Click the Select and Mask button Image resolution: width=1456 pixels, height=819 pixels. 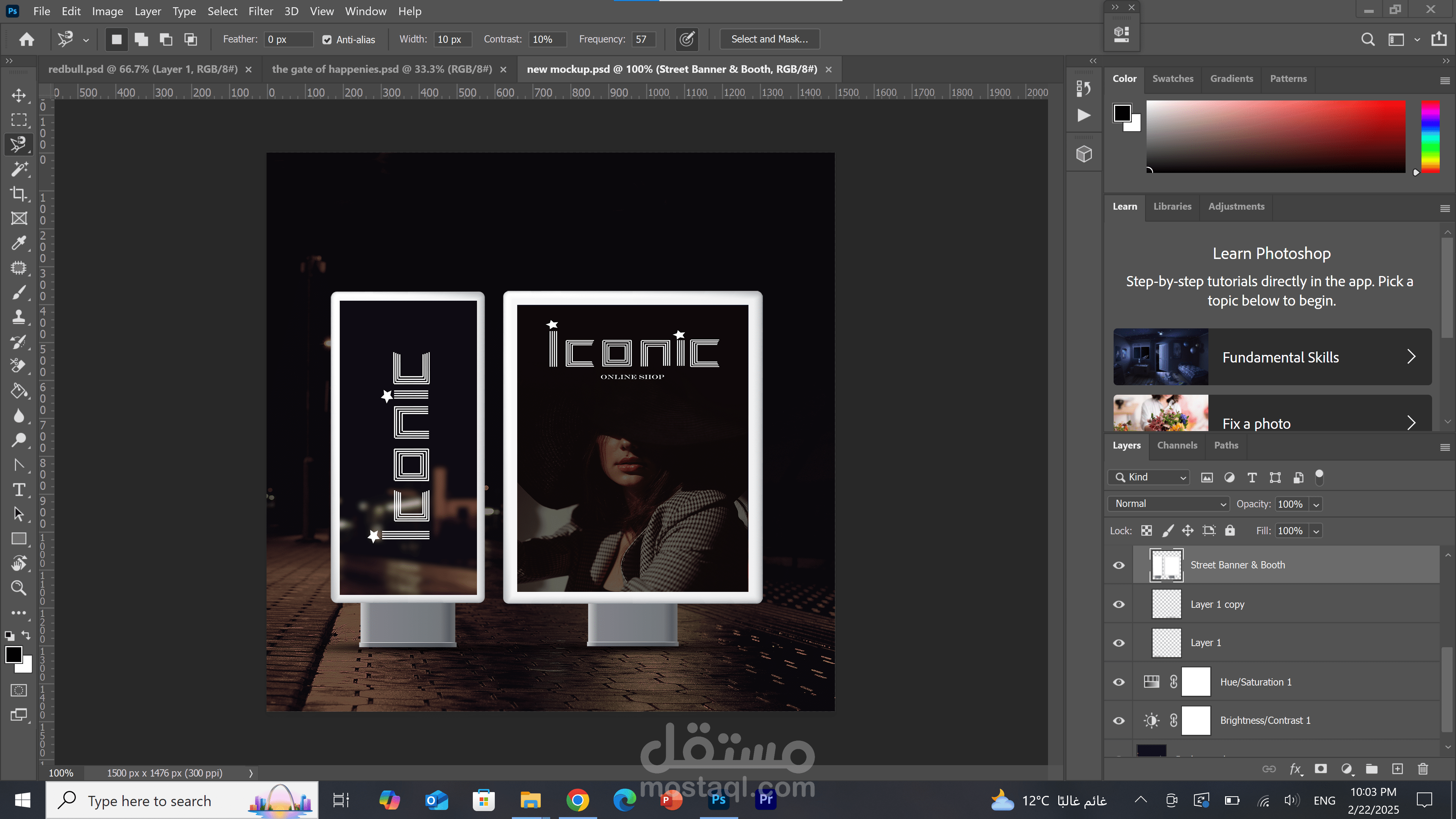point(769,39)
